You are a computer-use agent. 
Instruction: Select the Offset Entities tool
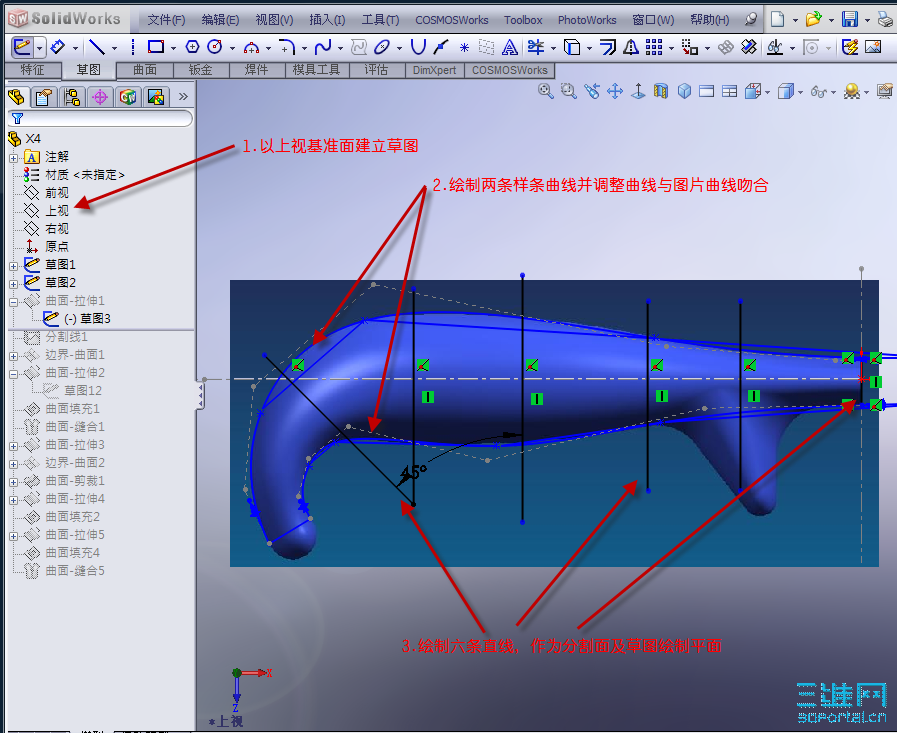pyautogui.click(x=608, y=47)
